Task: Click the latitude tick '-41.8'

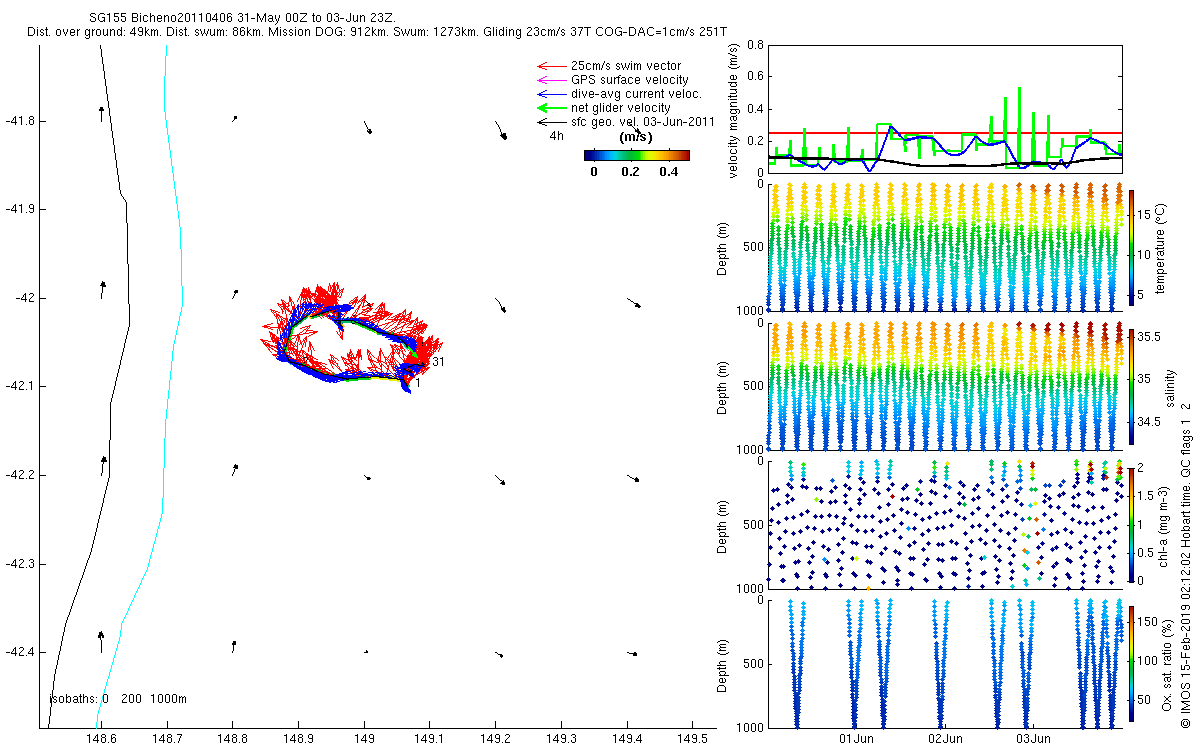Action: coord(18,121)
